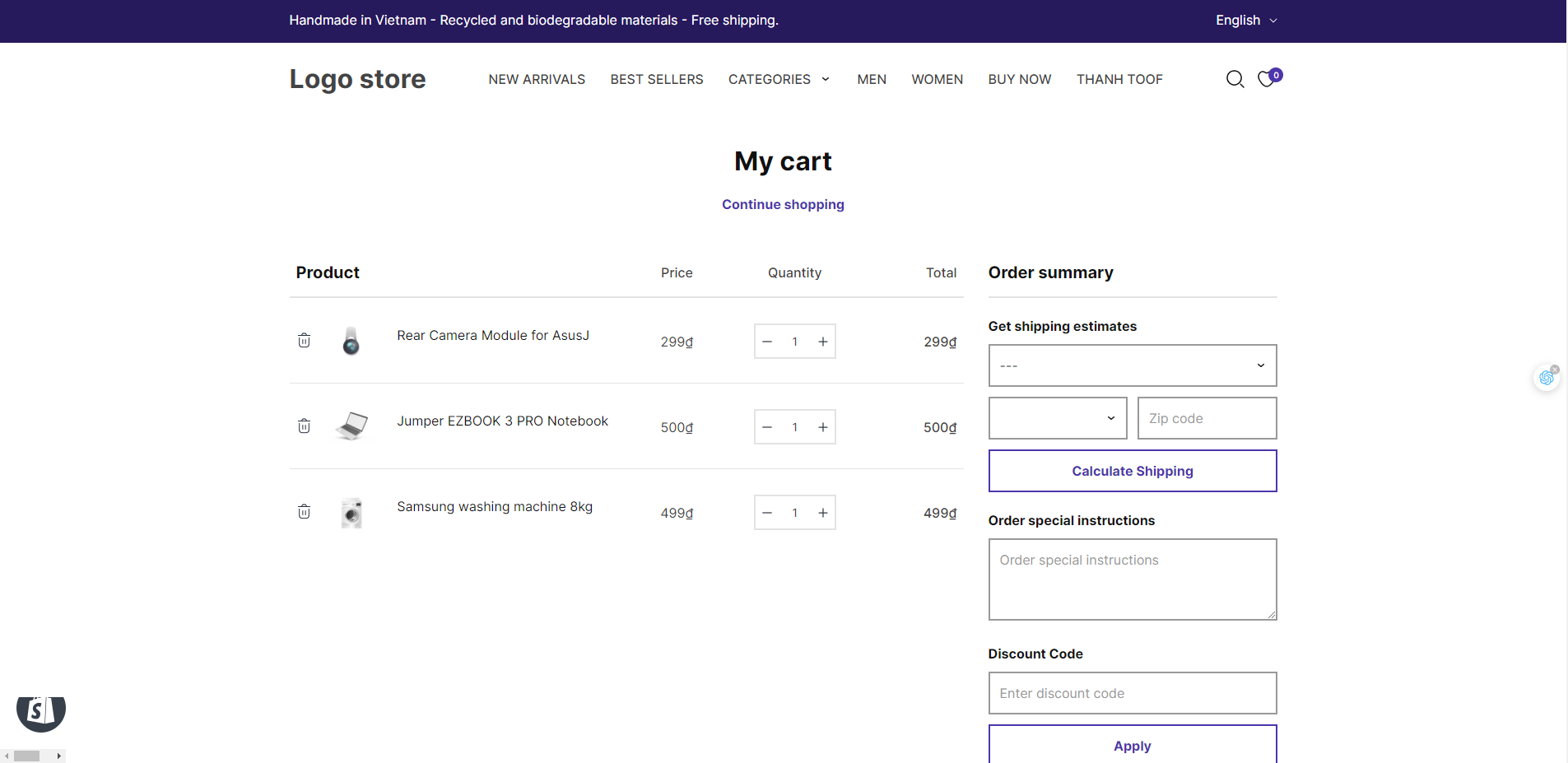The height and width of the screenshot is (763, 1568).
Task: View Samsung washing machine thumbnail
Action: point(351,512)
